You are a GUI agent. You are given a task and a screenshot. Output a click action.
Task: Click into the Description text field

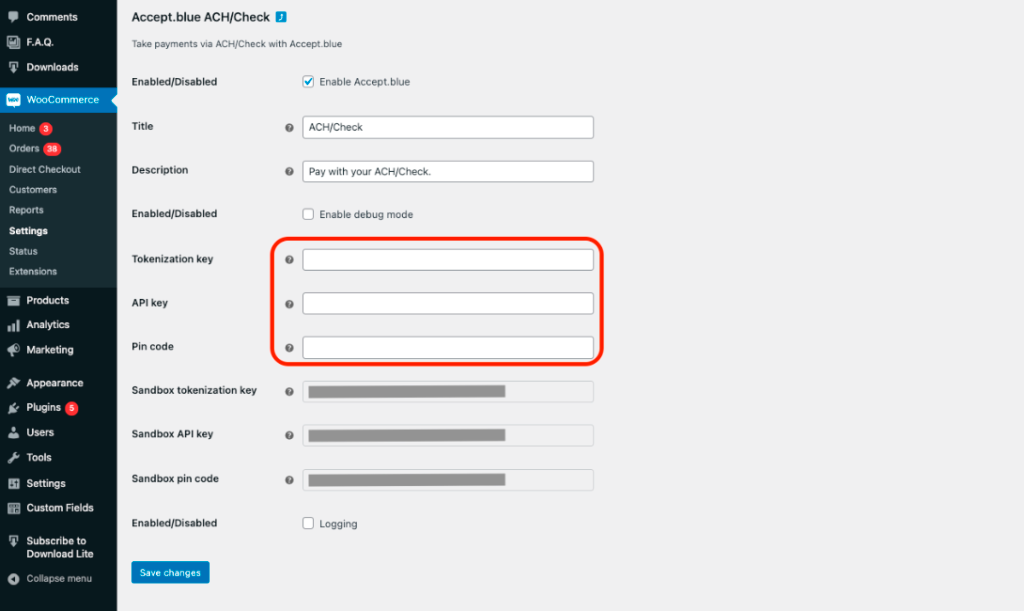[448, 172]
